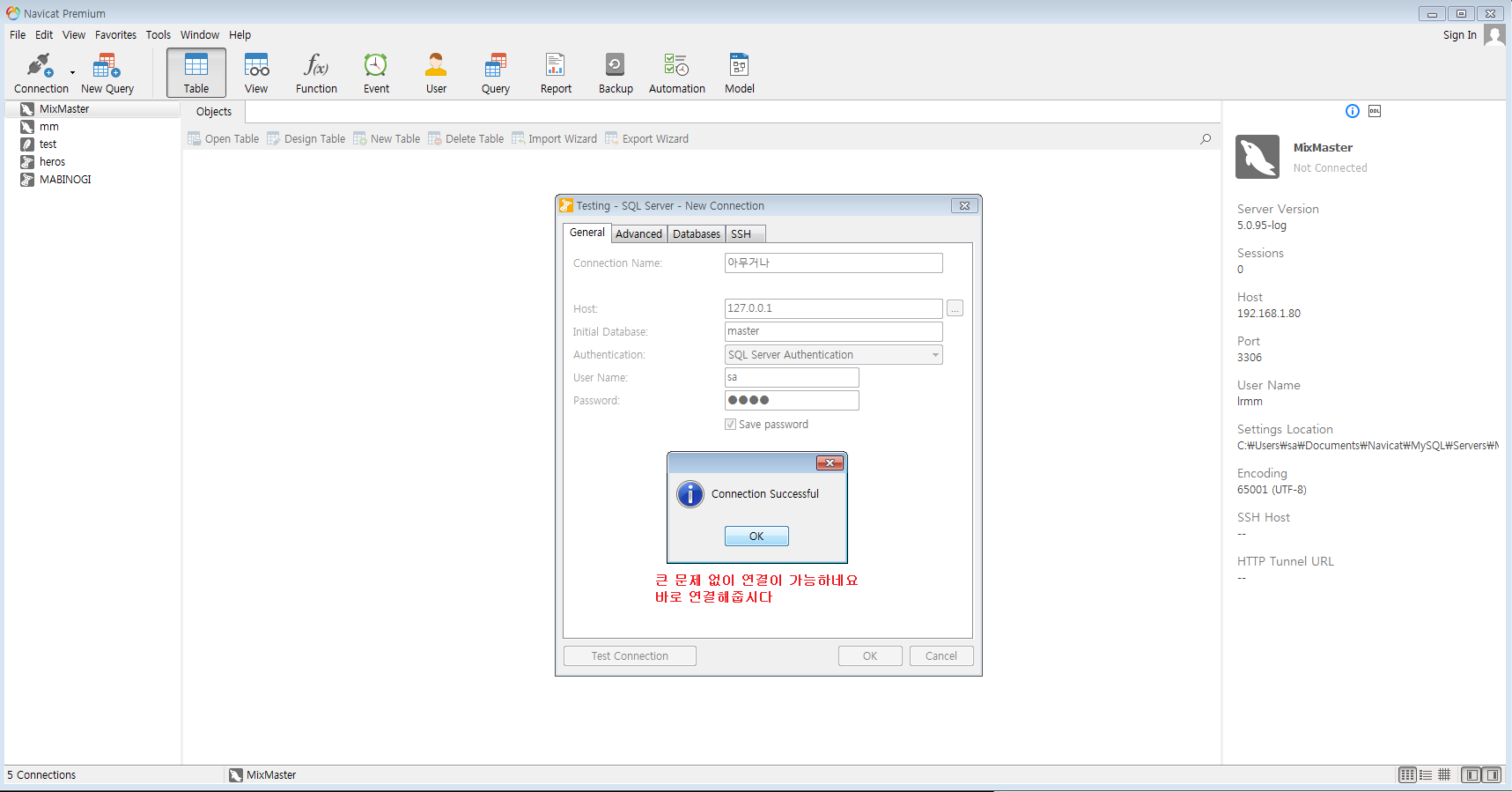Open the Help menu
Viewport: 1512px width, 792px height.
coord(240,35)
